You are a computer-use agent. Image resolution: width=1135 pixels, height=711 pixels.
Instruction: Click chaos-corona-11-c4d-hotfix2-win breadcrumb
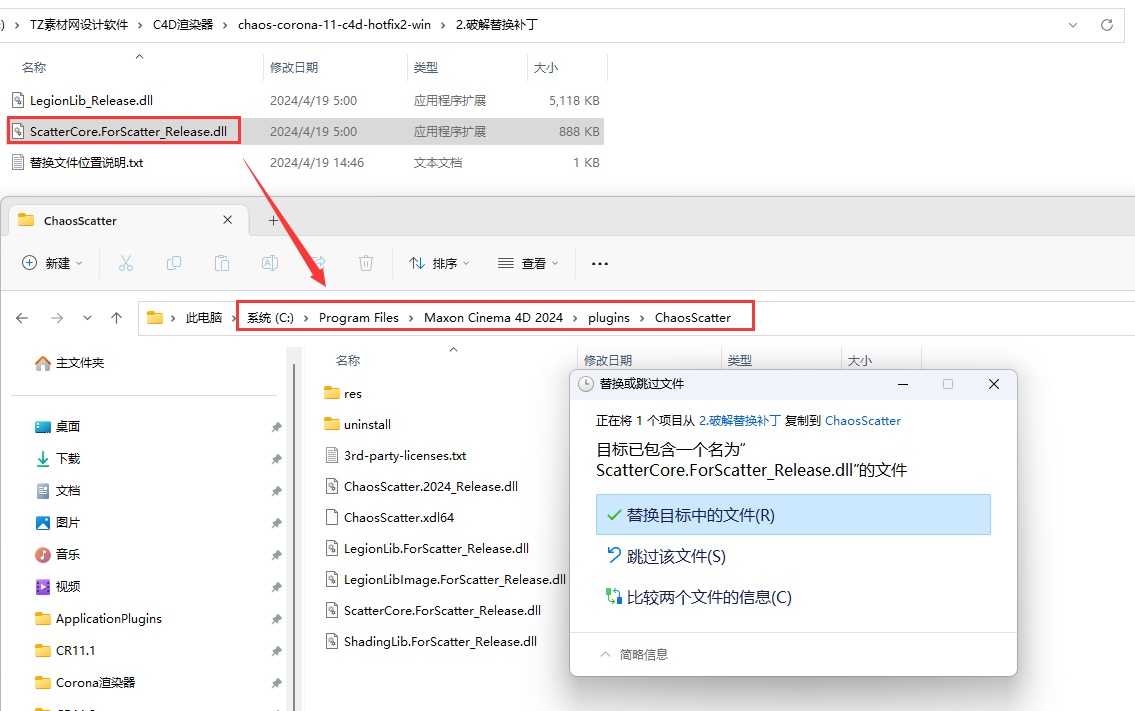coord(334,25)
